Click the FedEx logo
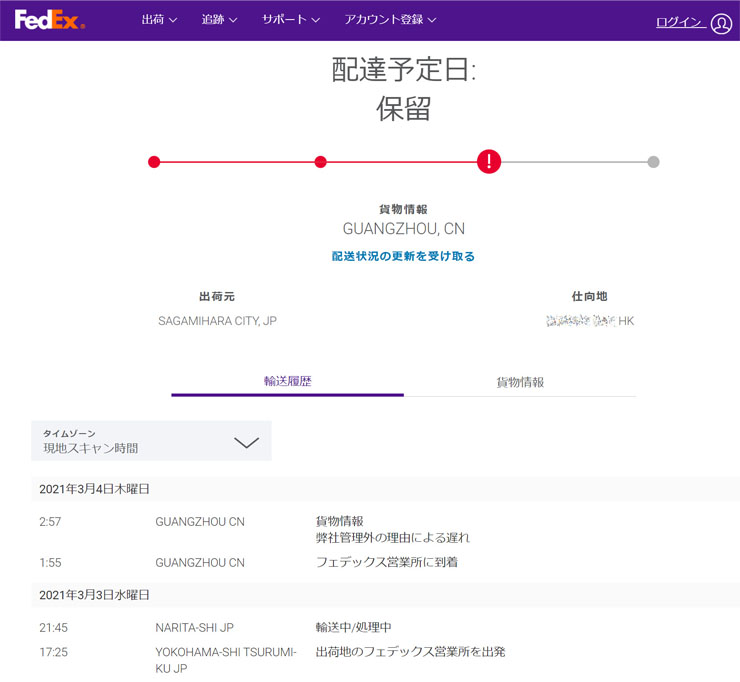The height and width of the screenshot is (682, 740). click(x=50, y=20)
